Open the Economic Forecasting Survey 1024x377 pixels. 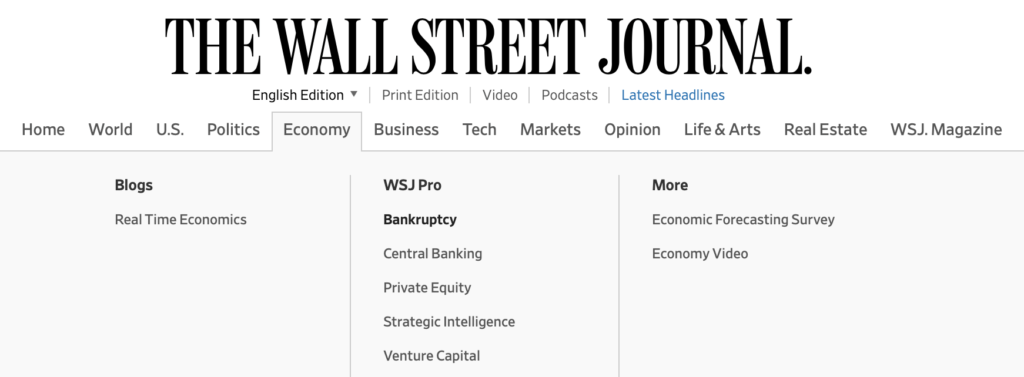click(x=743, y=220)
